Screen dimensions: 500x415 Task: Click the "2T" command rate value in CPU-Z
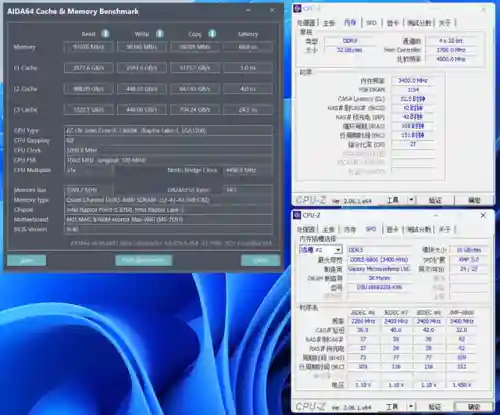(413, 144)
